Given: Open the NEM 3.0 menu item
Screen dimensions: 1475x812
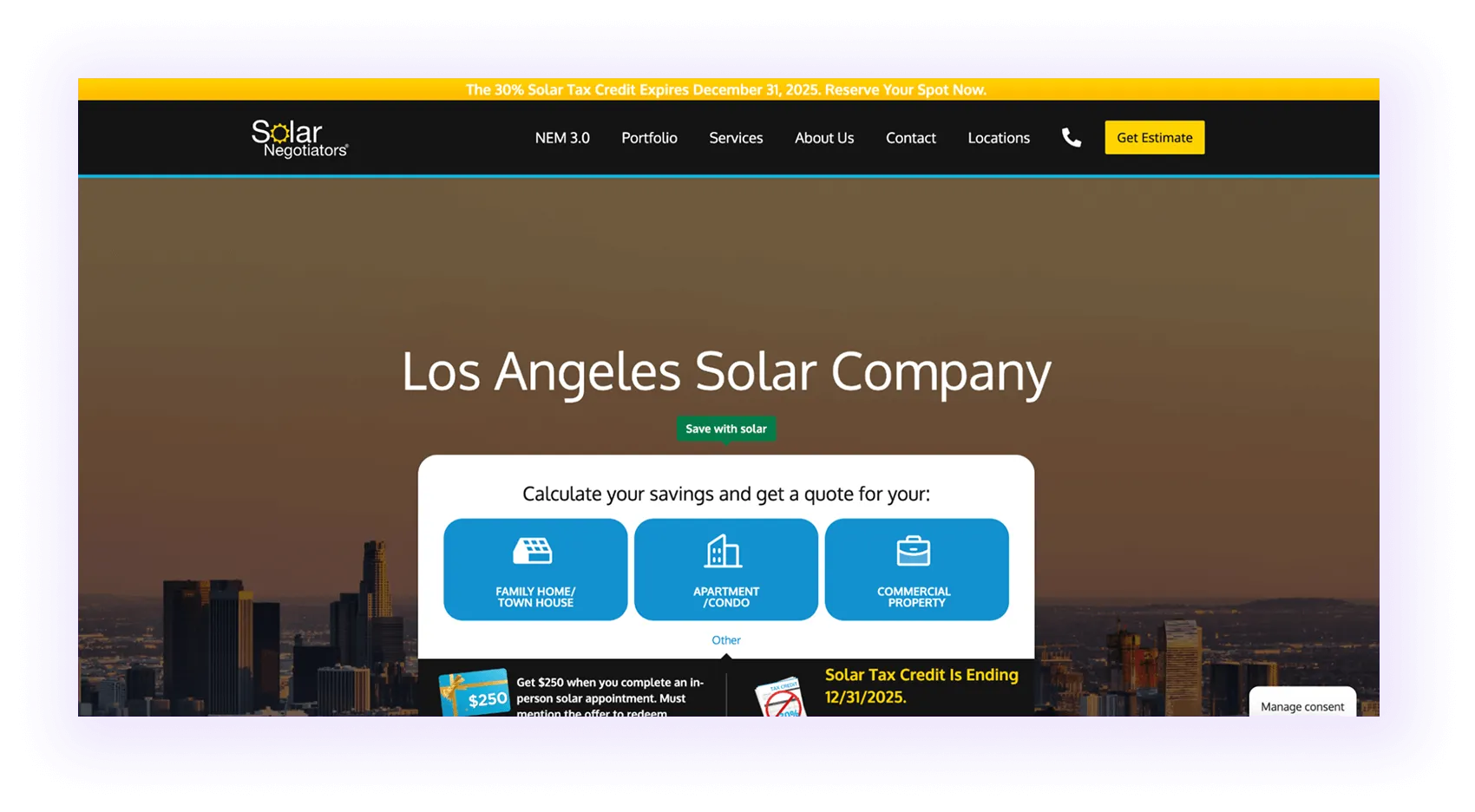Looking at the screenshot, I should pyautogui.click(x=562, y=137).
